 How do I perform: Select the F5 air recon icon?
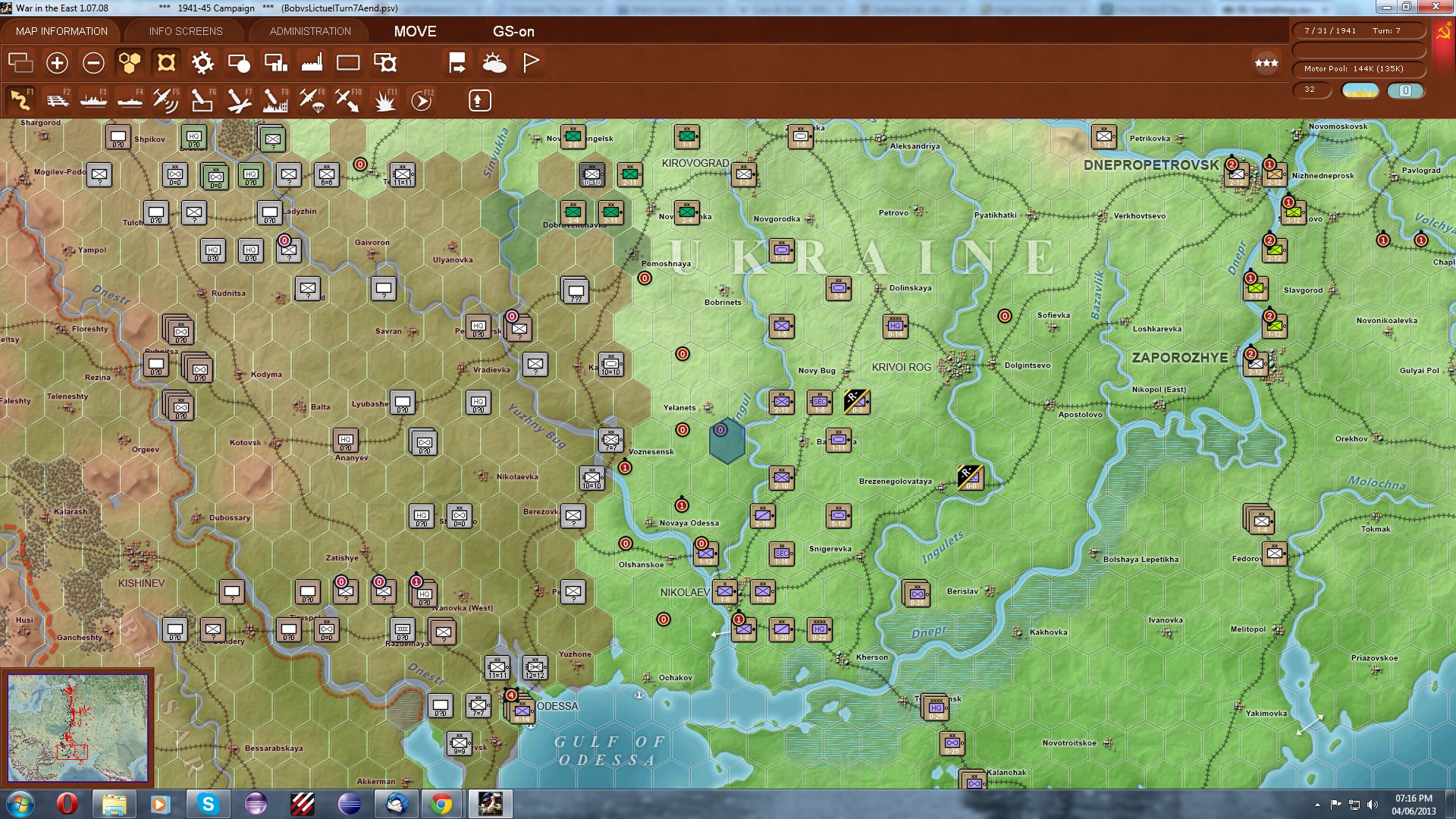click(x=166, y=100)
